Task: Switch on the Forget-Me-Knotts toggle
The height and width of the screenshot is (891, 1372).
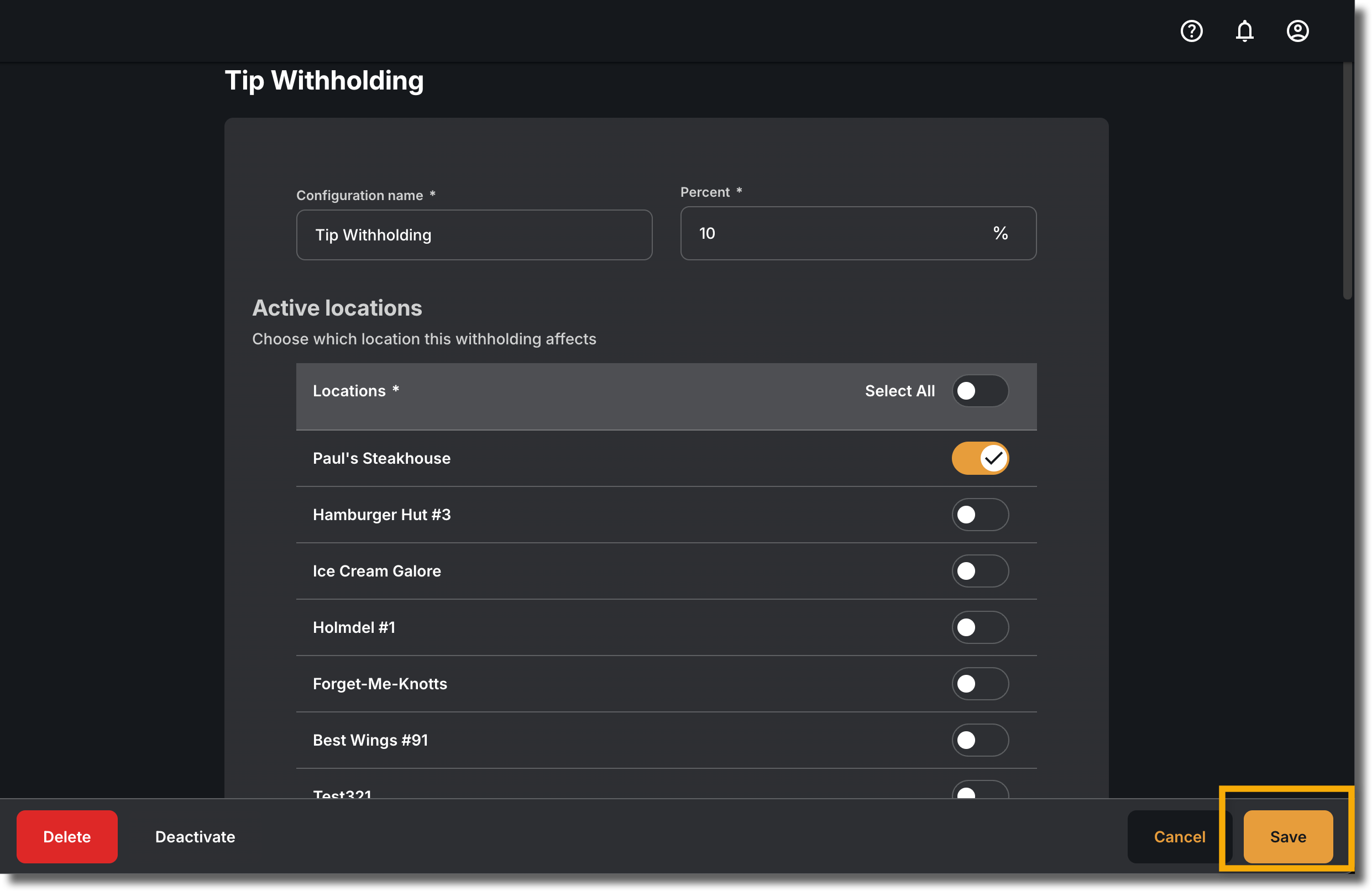Action: pos(980,684)
